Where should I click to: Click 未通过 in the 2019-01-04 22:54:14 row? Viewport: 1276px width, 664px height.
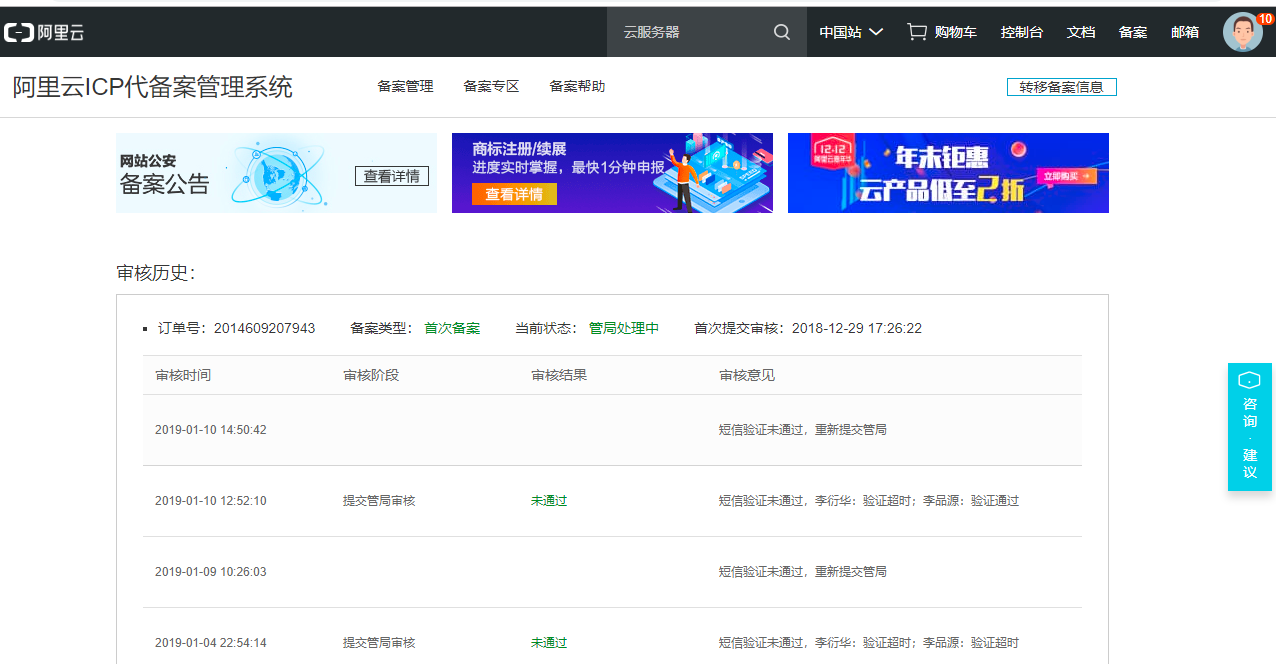549,643
